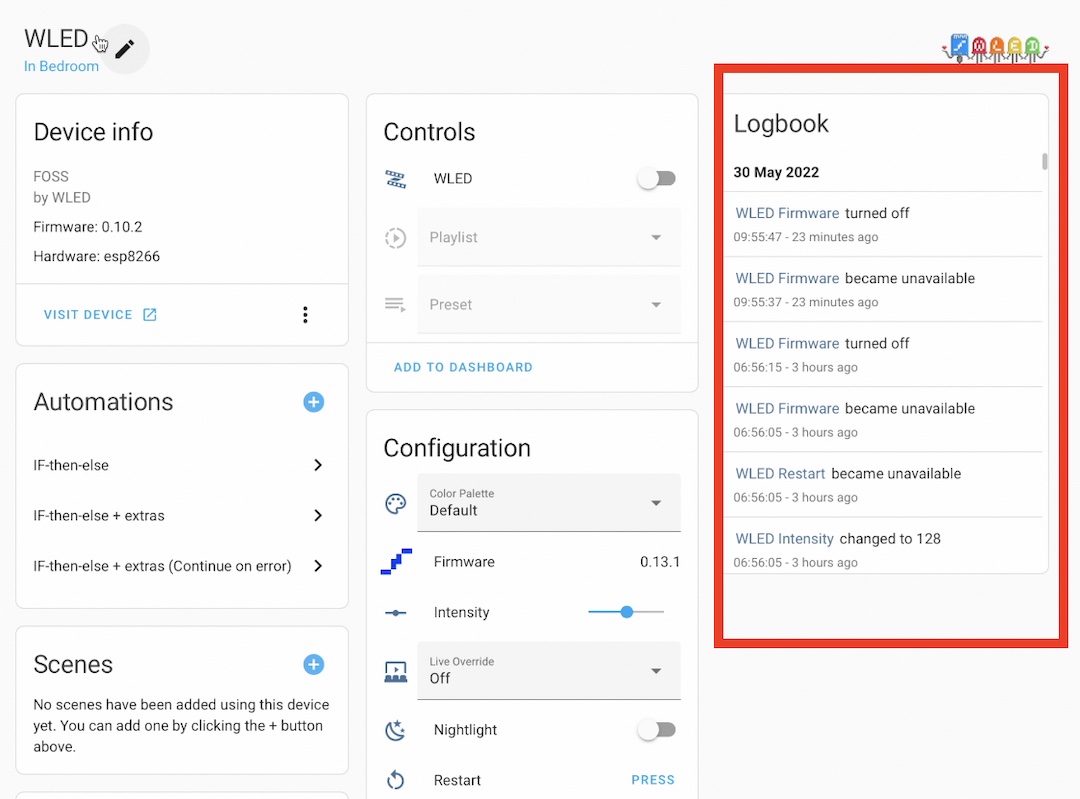This screenshot has height=799, width=1080.
Task: Open the IF-then-else + extras automation
Action: click(179, 516)
